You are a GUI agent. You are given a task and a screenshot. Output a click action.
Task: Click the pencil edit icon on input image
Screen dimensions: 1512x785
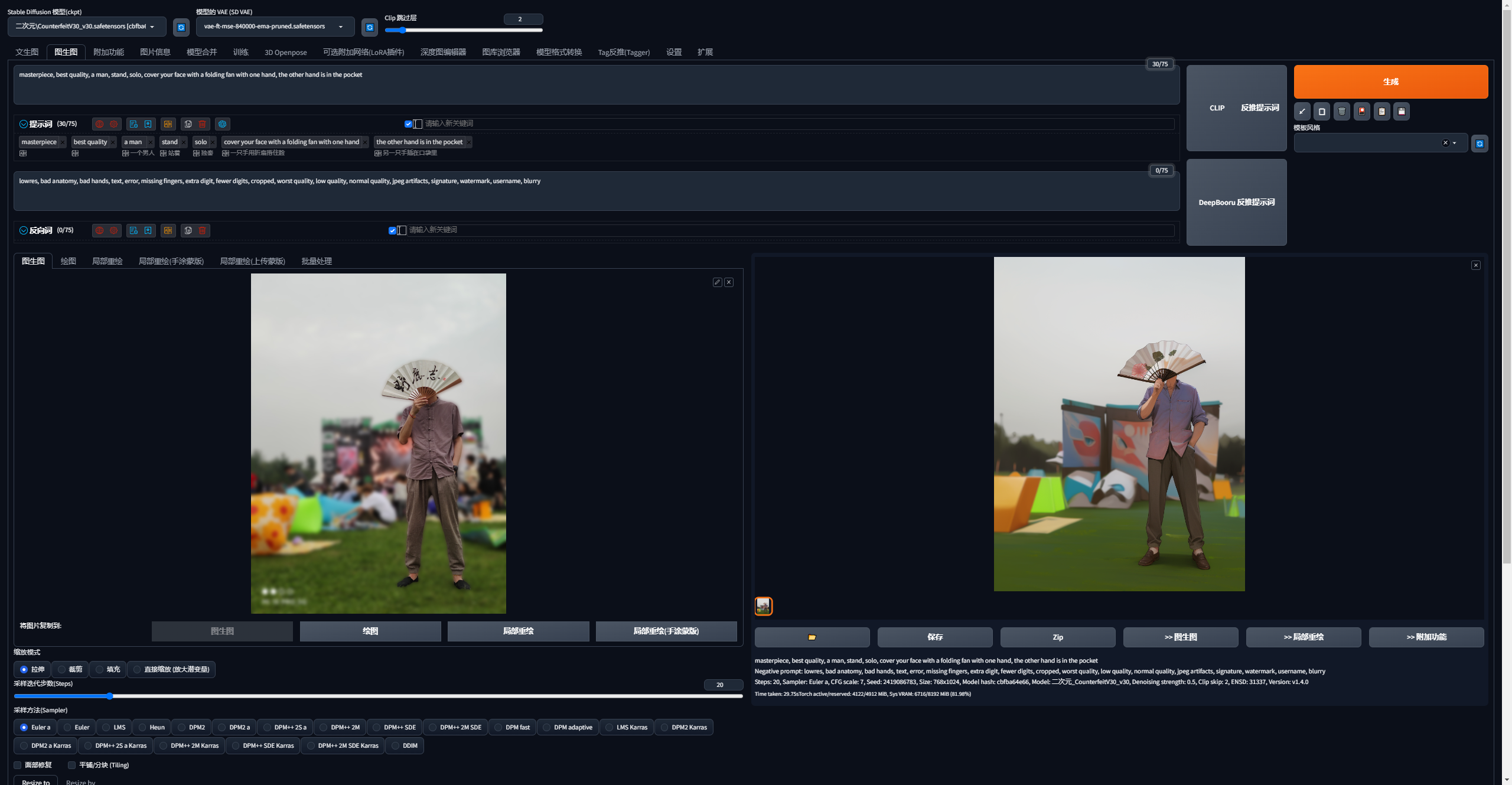pos(717,282)
